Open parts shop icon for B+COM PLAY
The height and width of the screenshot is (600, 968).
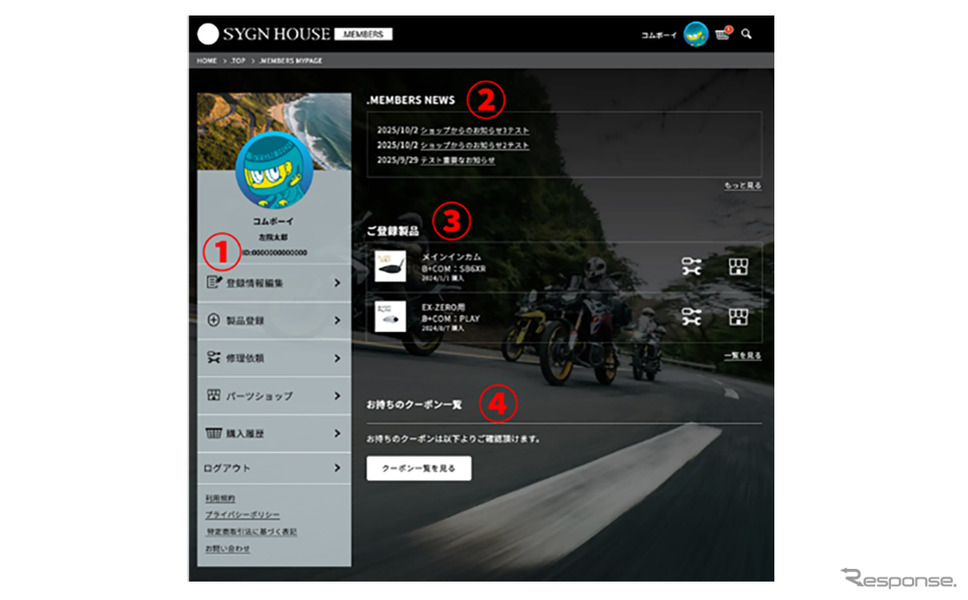[x=738, y=316]
